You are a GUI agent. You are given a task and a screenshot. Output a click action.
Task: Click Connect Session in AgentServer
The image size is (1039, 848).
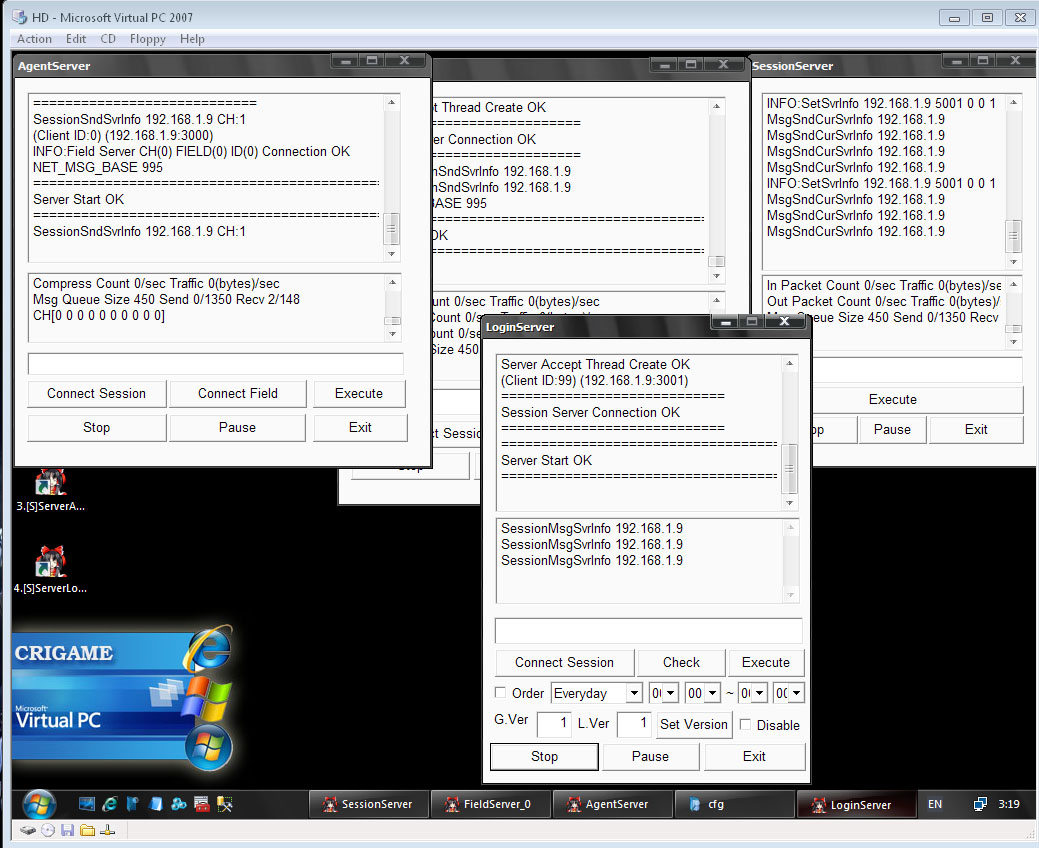97,394
